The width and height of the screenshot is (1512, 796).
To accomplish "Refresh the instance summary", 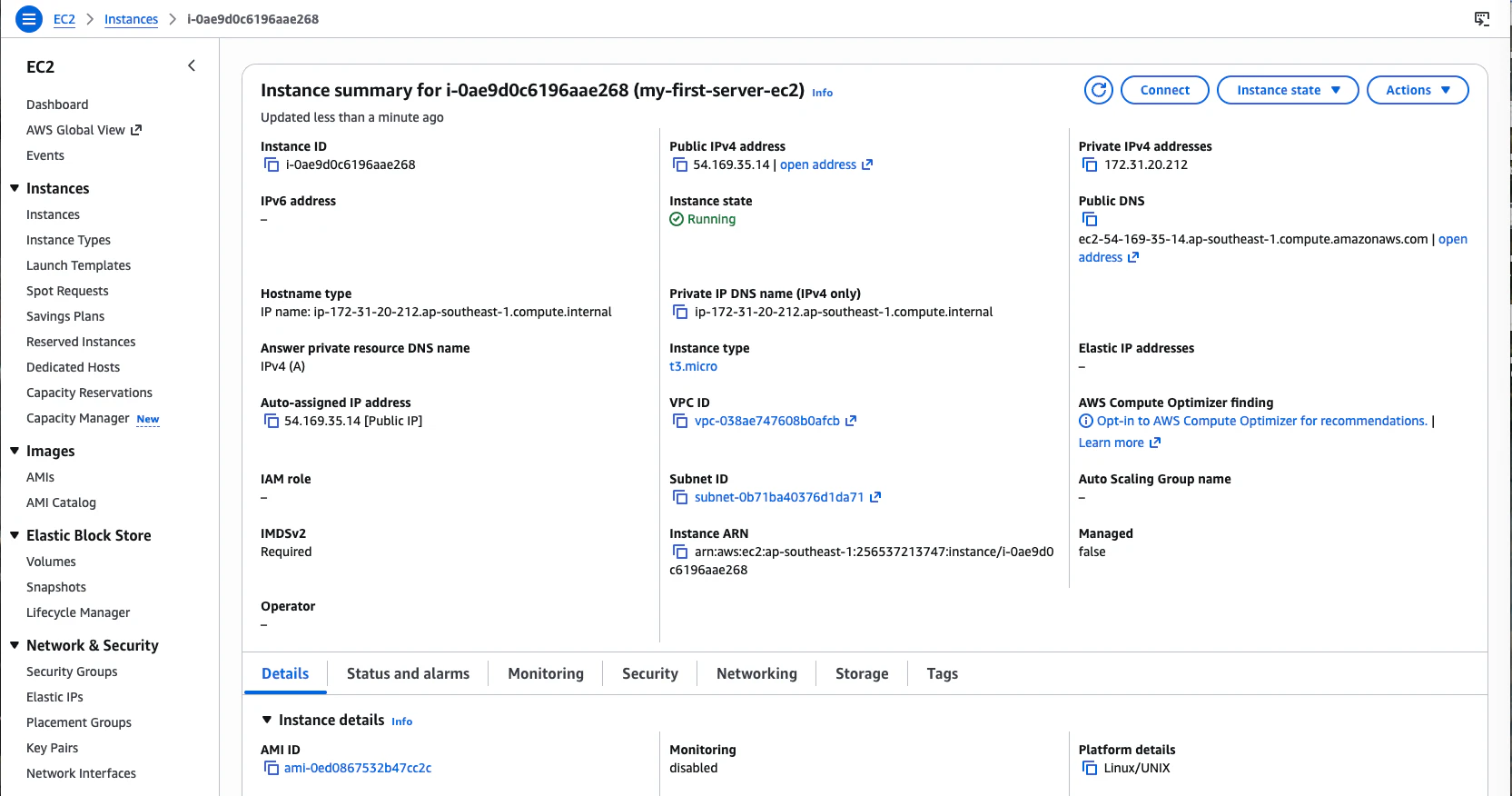I will click(x=1099, y=90).
